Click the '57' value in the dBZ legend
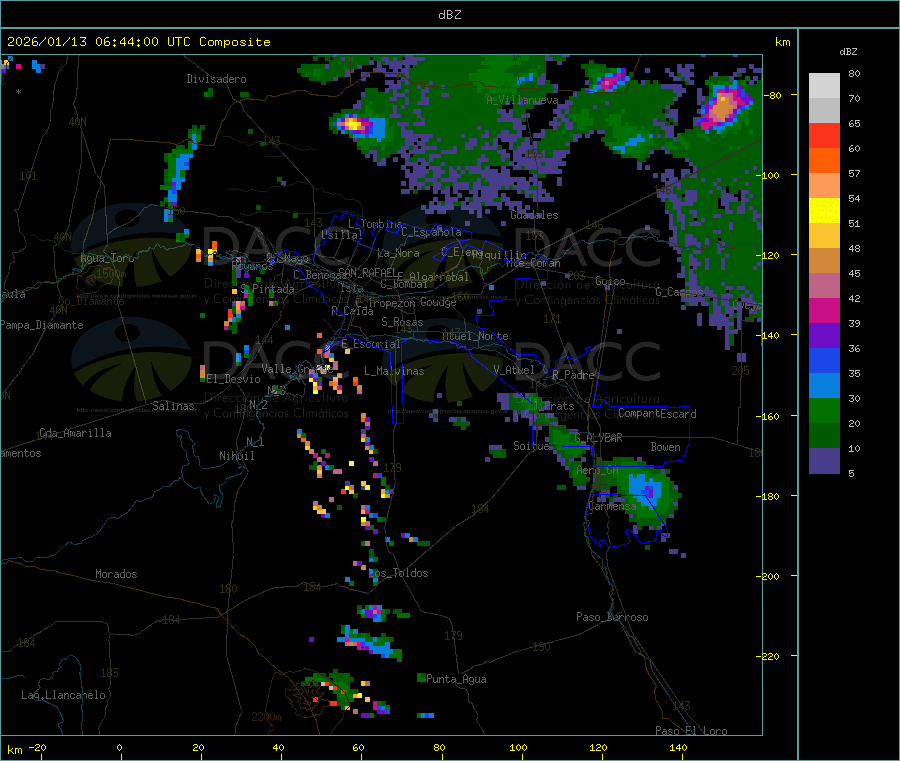The height and width of the screenshot is (761, 900). [x=854, y=173]
